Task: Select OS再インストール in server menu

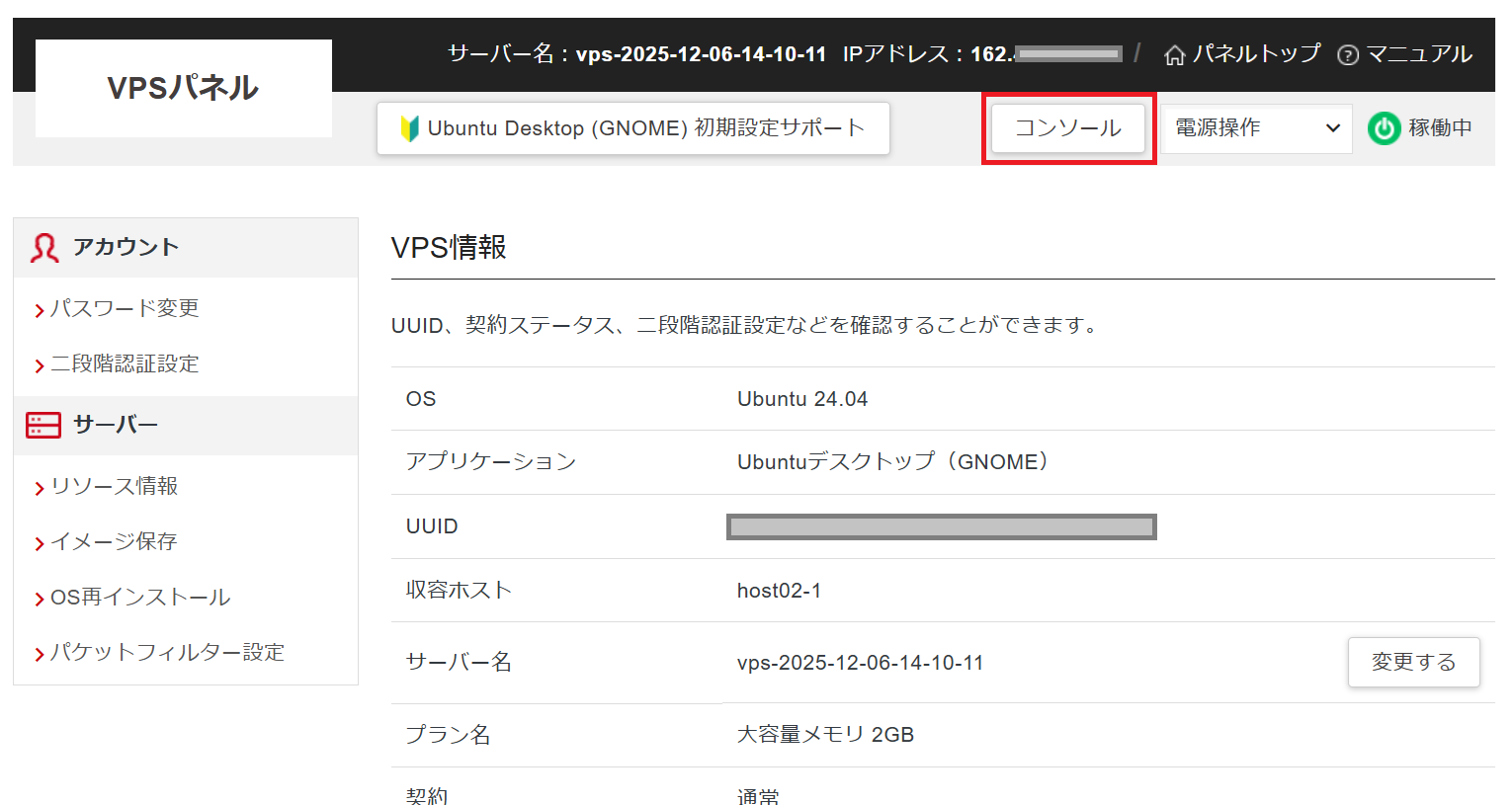Action: (x=139, y=597)
